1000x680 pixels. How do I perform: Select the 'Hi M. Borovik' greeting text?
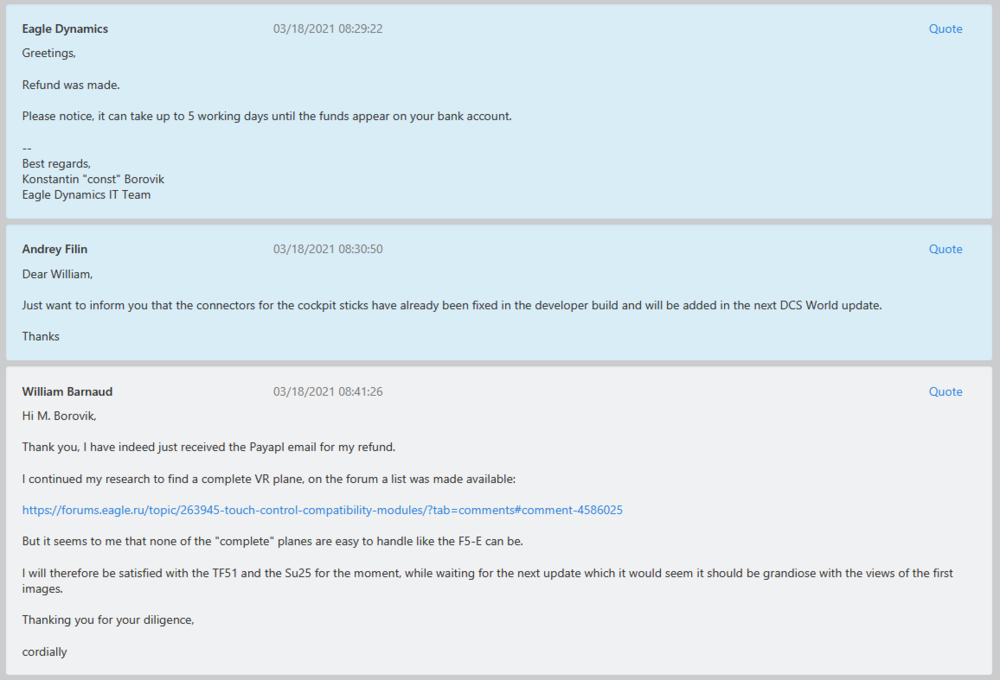pyautogui.click(x=61, y=415)
